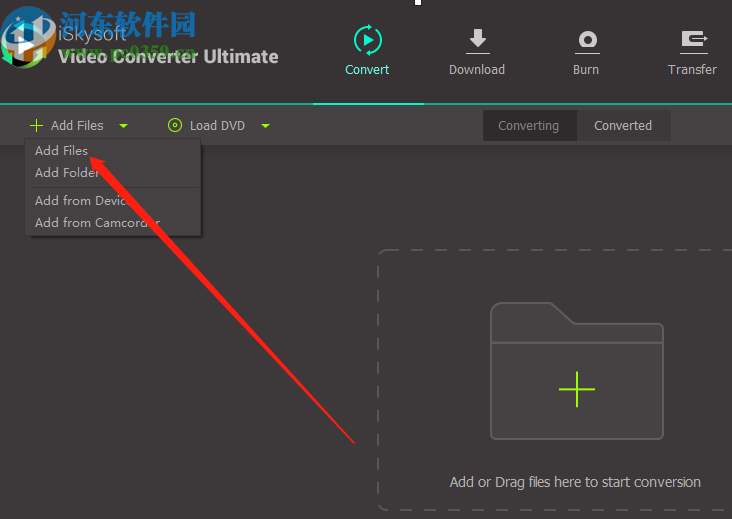
Task: Click the Burn label in top navigation
Action: [x=586, y=70]
